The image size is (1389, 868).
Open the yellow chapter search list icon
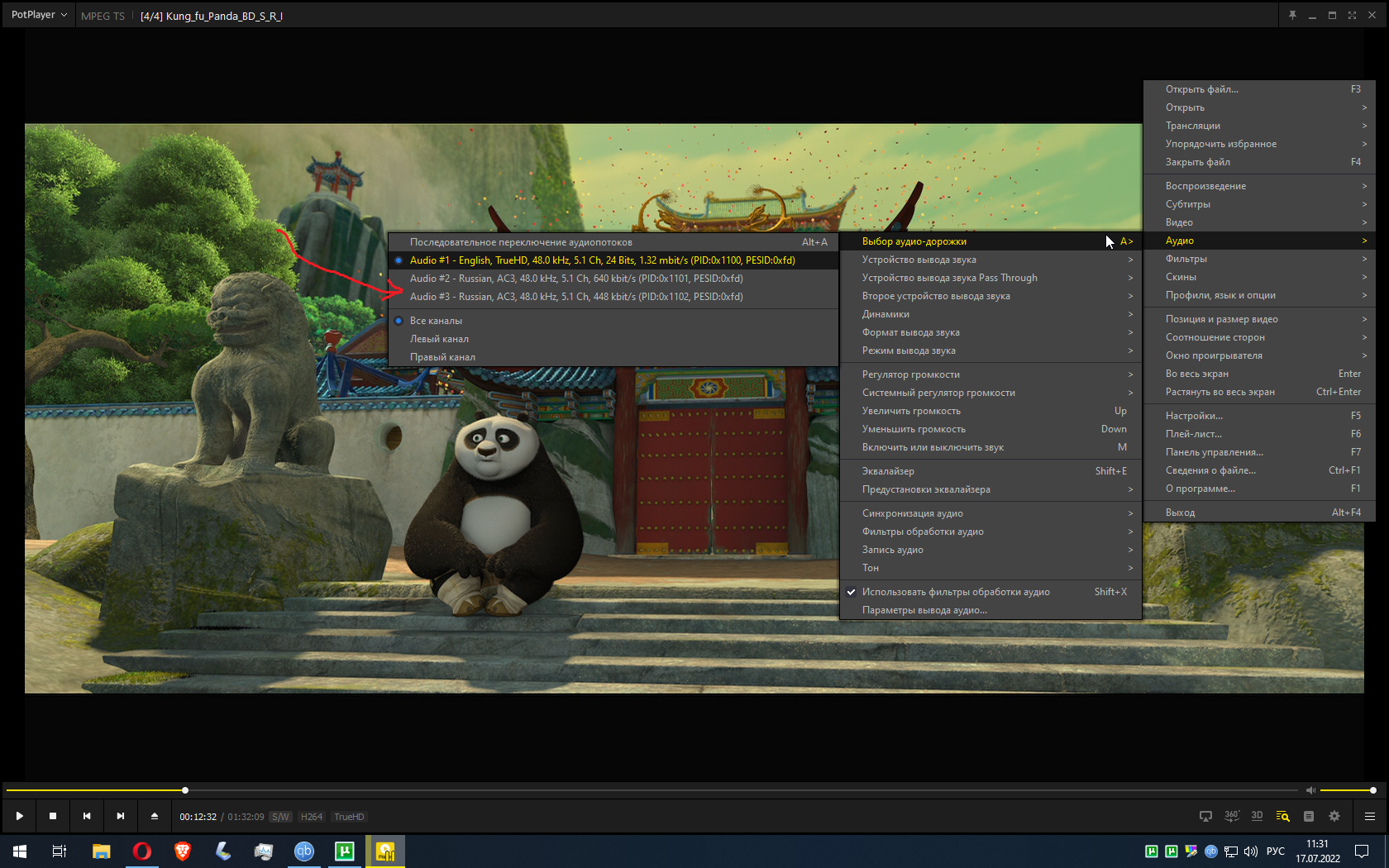click(x=1282, y=816)
